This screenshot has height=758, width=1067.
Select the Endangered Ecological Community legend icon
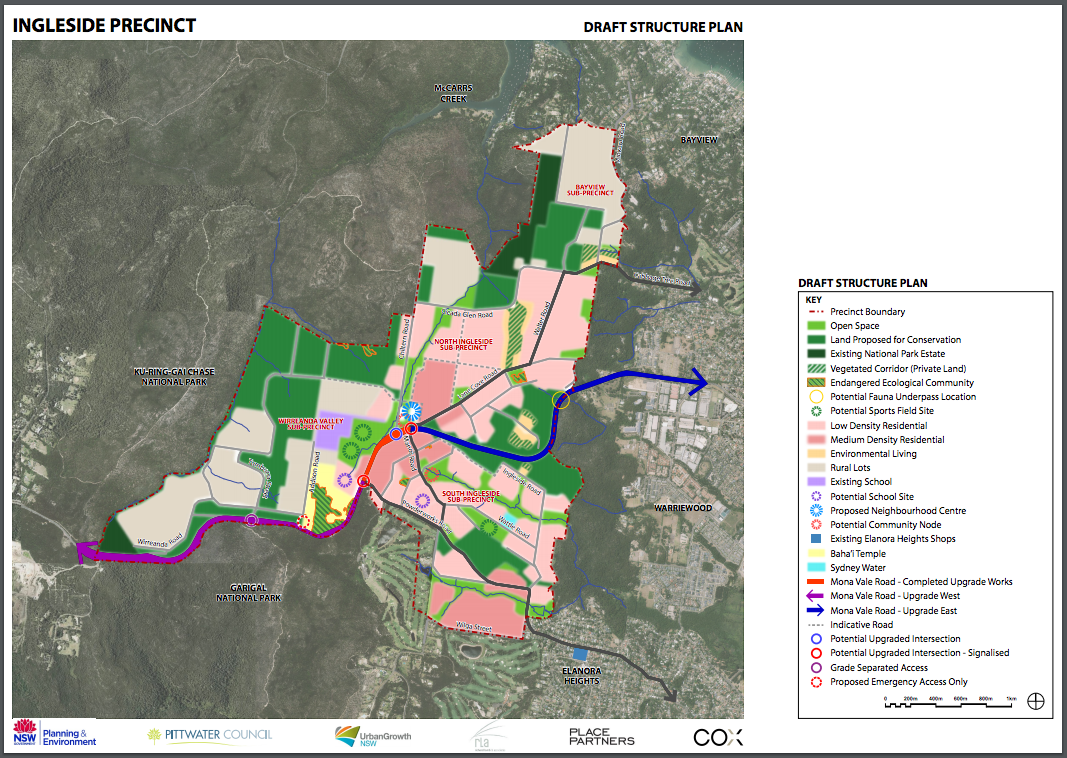(x=816, y=382)
